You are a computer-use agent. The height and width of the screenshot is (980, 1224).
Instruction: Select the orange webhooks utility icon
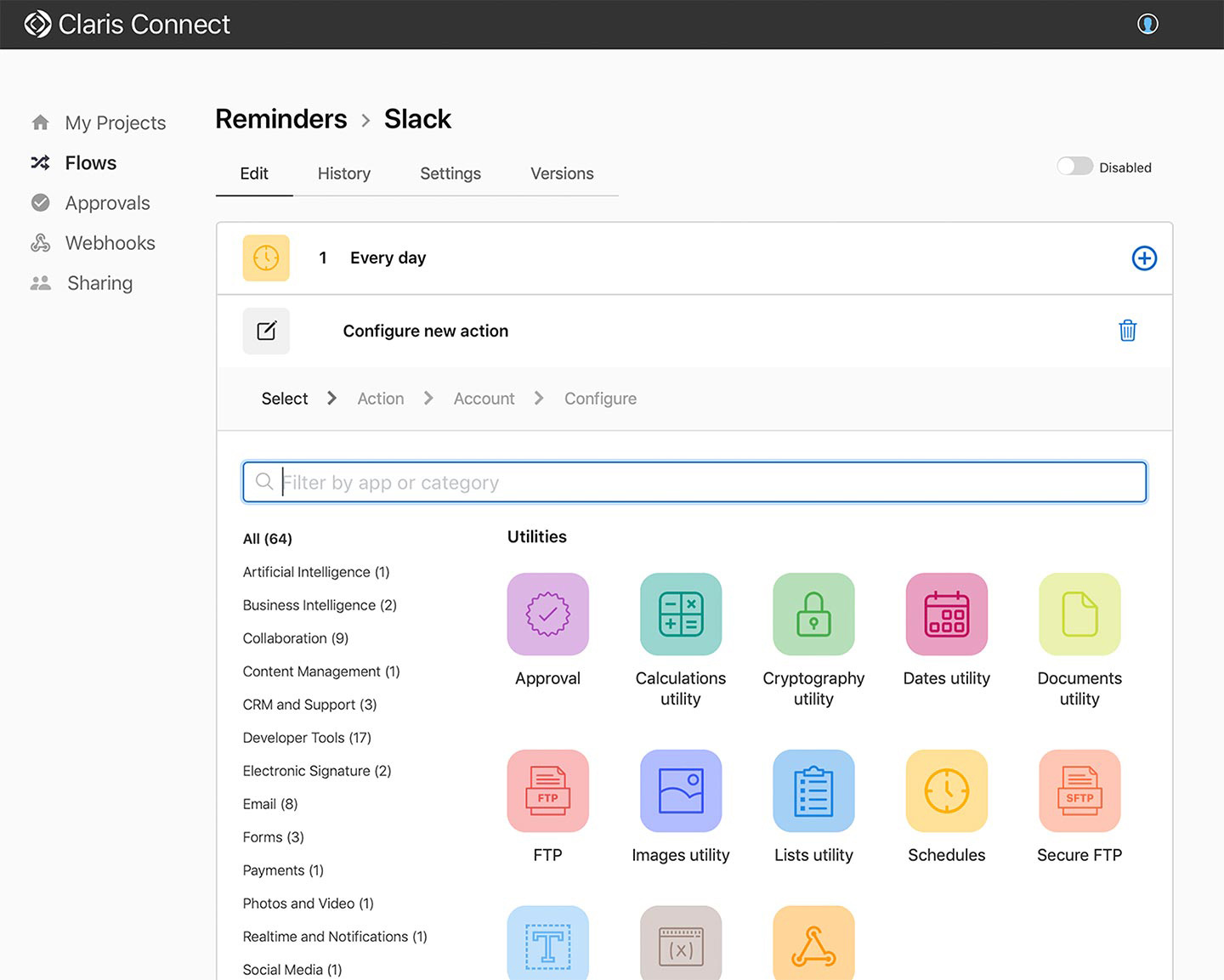coord(813,943)
